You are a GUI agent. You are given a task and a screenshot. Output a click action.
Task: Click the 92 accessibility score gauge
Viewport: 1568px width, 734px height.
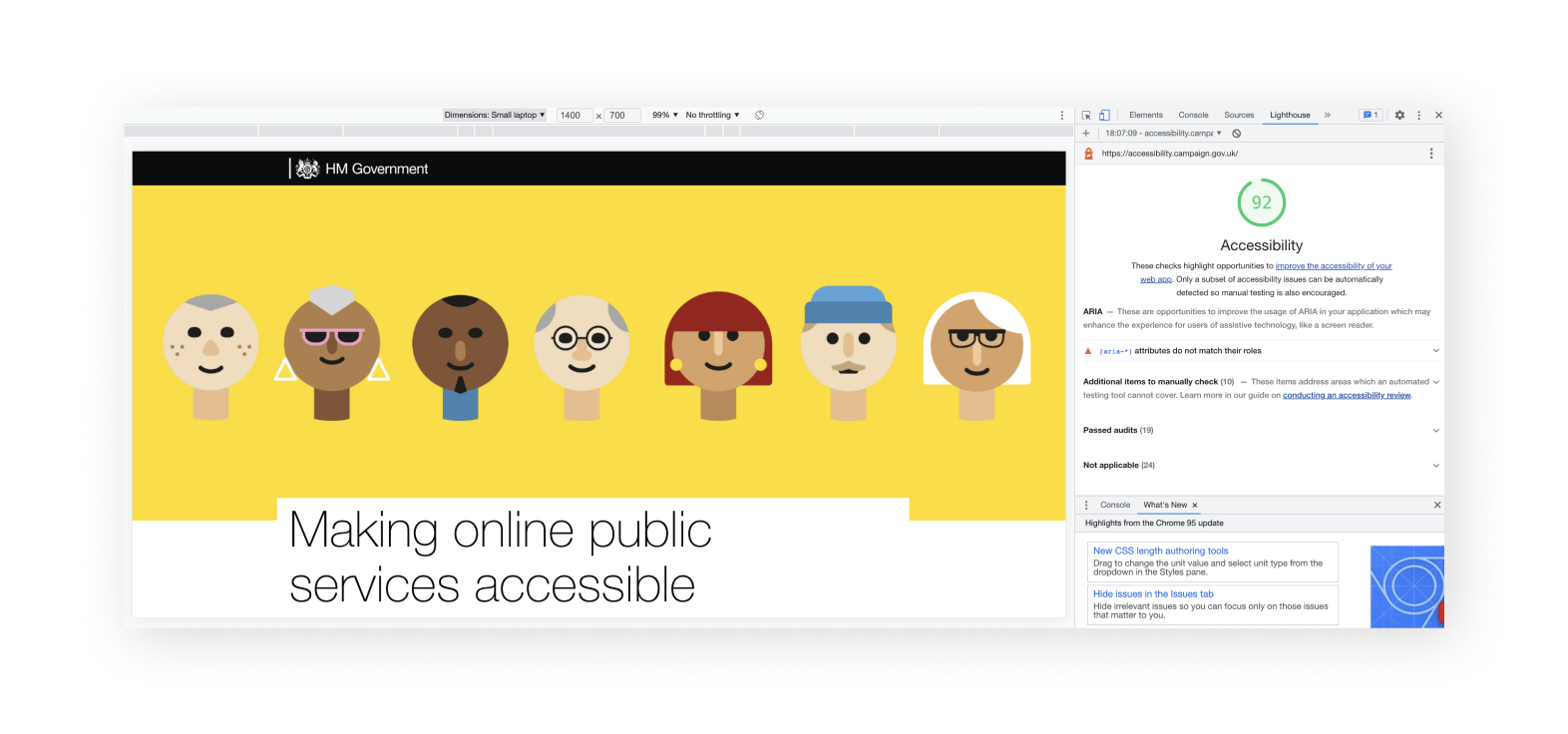(1262, 202)
